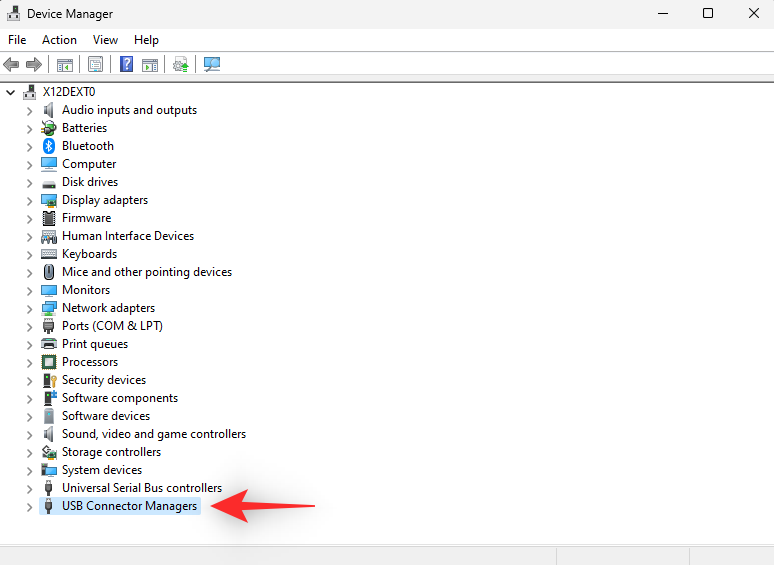
Task: Expand the Display adapters chevron
Action: (29, 201)
